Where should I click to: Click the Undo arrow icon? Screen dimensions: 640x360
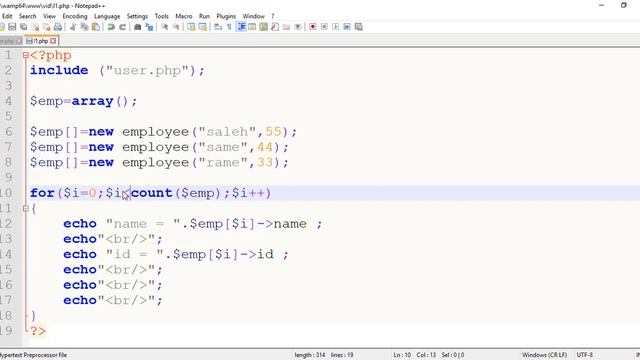click(111, 27)
